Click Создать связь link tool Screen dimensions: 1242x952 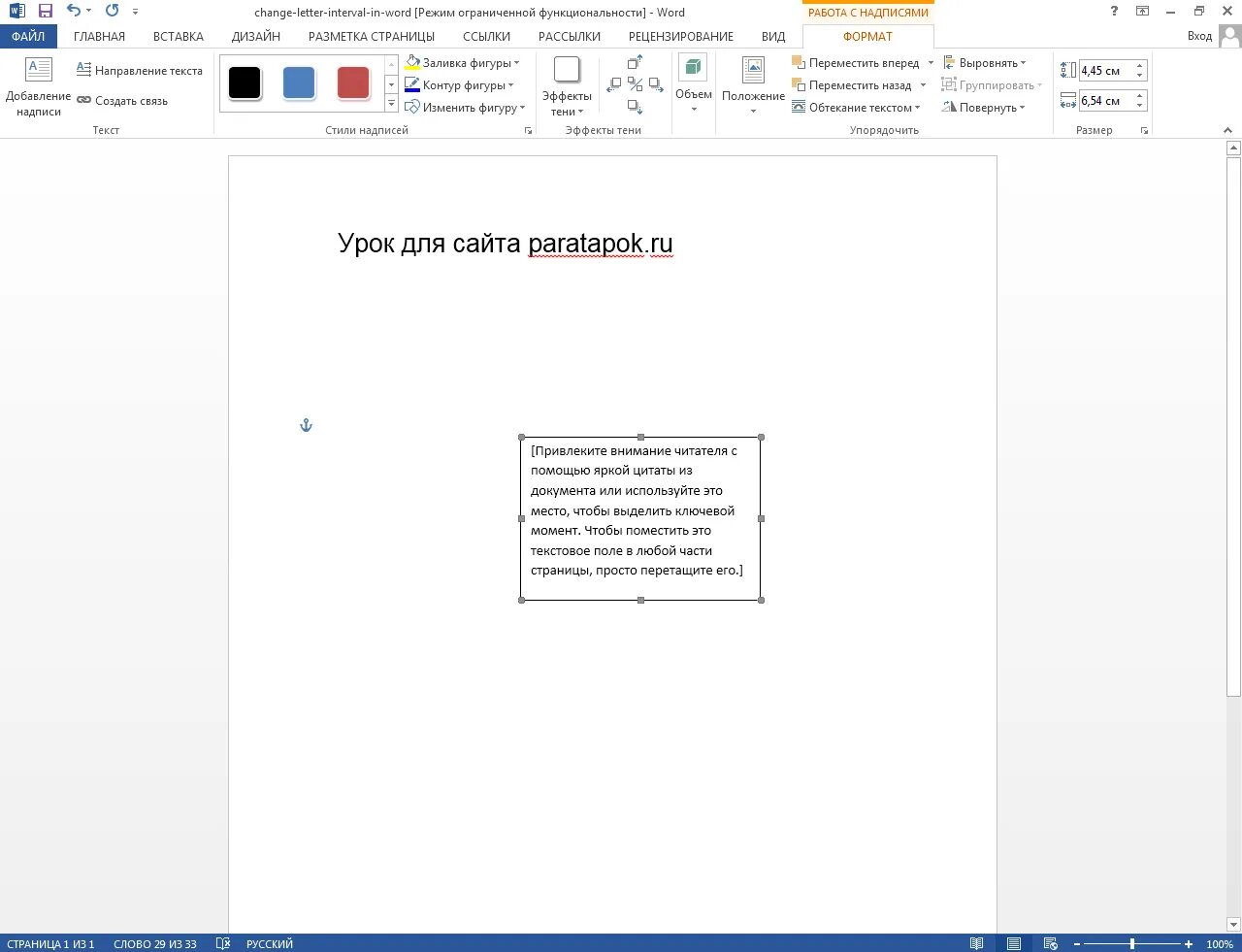[x=122, y=100]
